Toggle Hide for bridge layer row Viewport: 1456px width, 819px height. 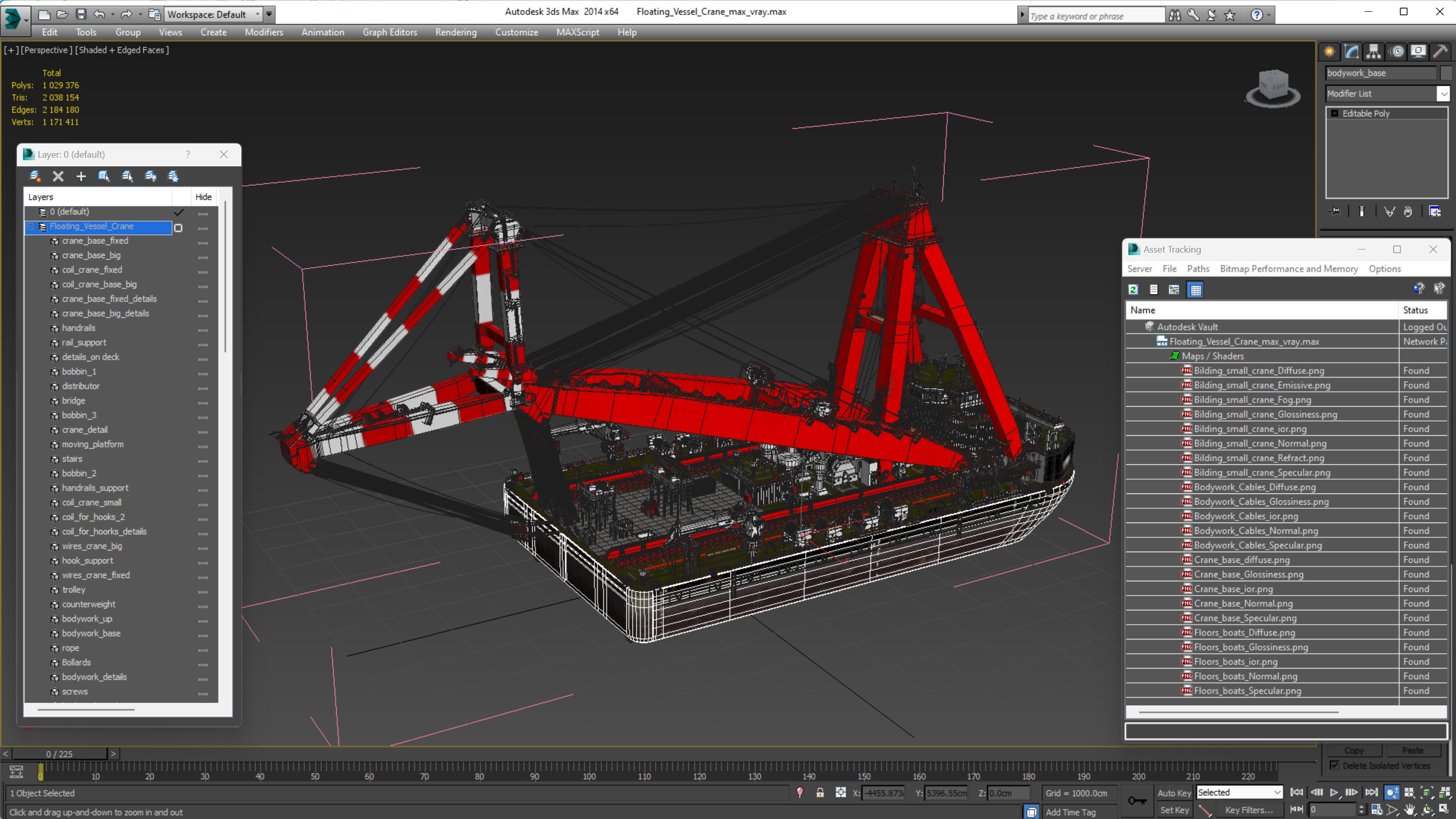(204, 403)
